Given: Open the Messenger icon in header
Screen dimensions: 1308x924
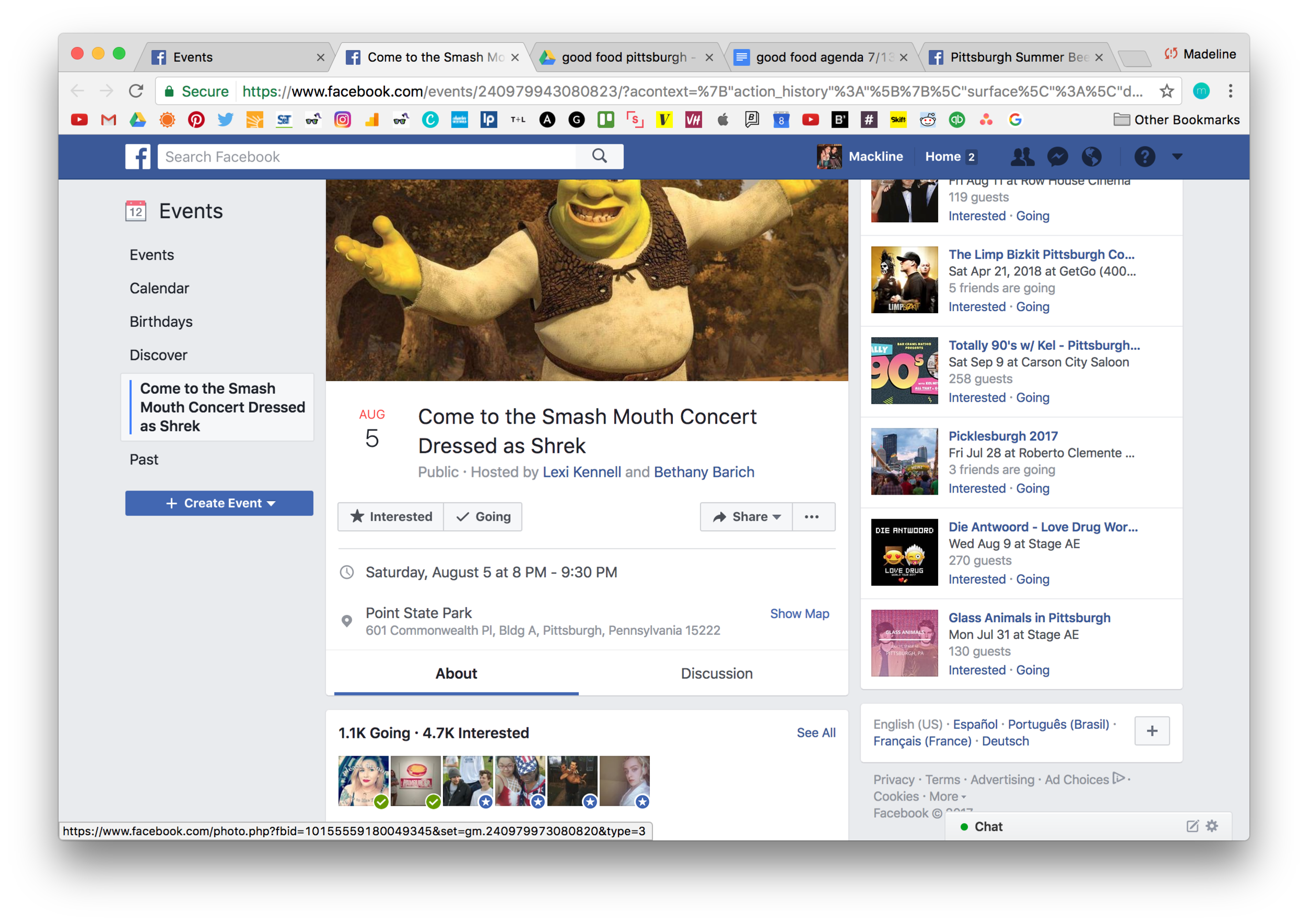Looking at the screenshot, I should click(x=1057, y=156).
